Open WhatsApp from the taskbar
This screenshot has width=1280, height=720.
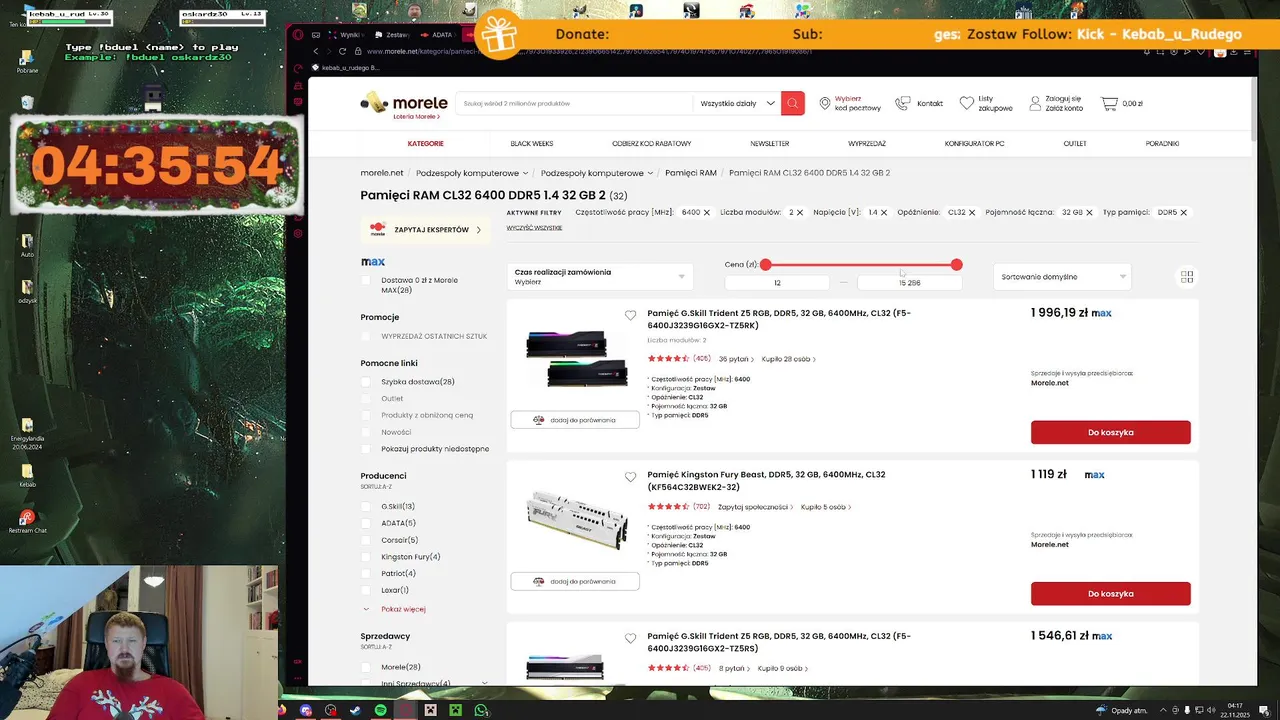click(x=481, y=710)
